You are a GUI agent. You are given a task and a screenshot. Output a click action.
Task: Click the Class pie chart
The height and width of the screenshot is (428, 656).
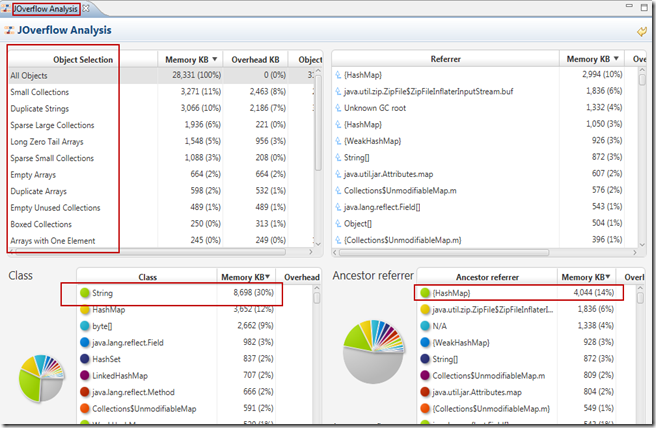(41, 378)
